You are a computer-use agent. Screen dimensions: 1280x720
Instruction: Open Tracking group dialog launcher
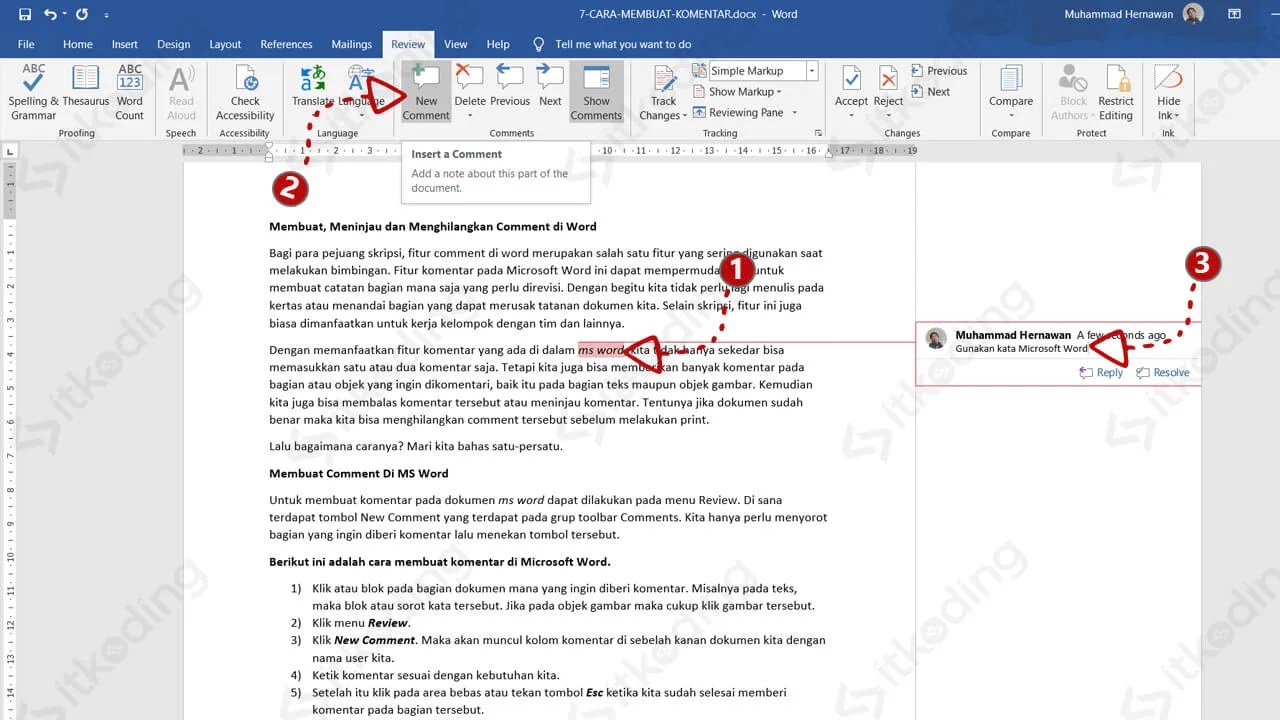(x=819, y=133)
